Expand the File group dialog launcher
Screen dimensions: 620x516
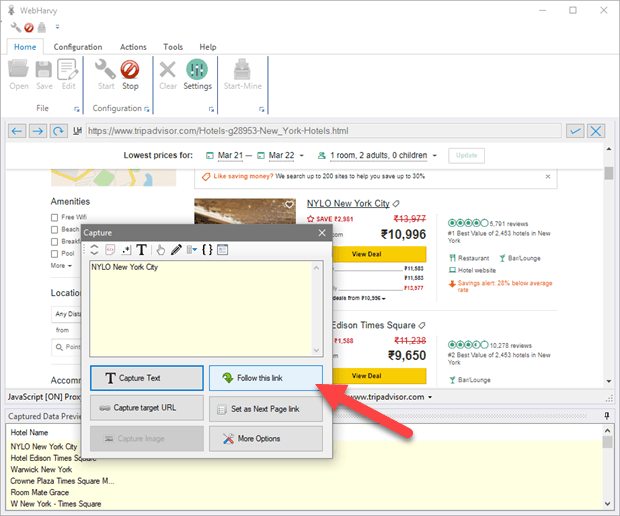click(x=77, y=110)
